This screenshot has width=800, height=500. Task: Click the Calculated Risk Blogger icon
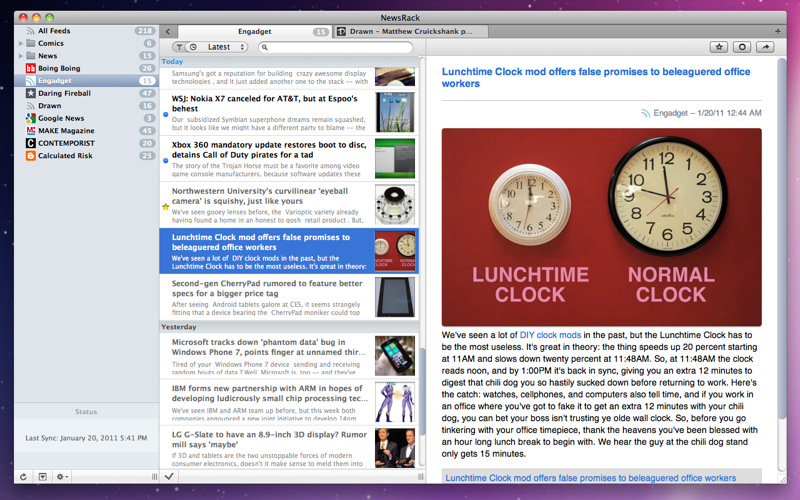tap(31, 156)
